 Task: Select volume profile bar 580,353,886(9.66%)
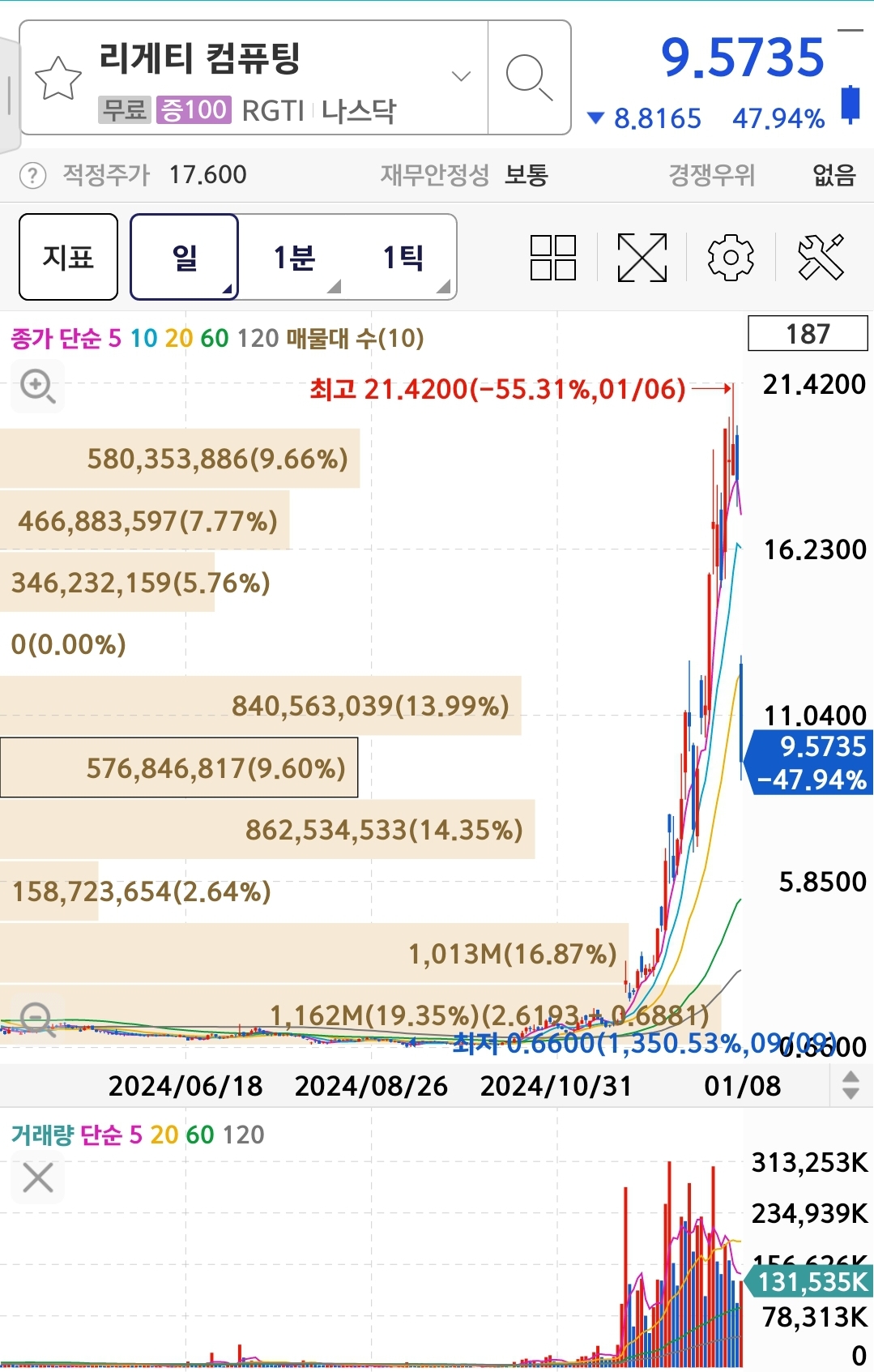pos(180,459)
